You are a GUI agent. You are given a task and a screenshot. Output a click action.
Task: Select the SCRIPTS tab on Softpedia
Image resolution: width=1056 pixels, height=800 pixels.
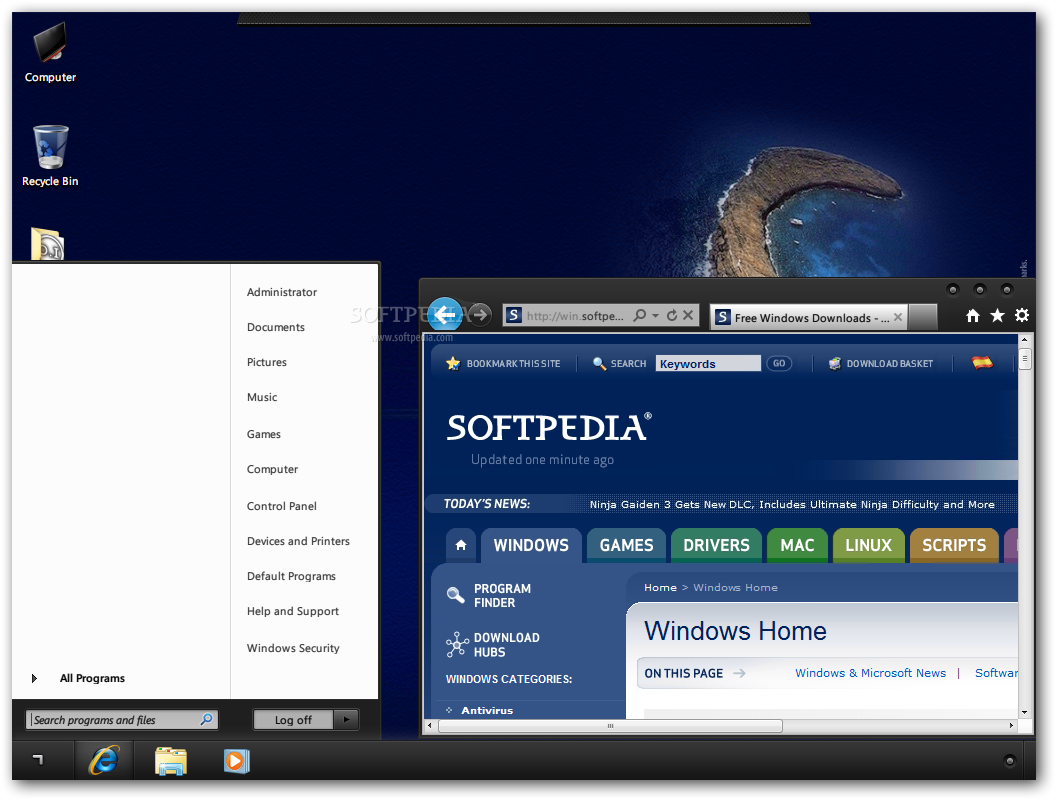pyautogui.click(x=954, y=545)
